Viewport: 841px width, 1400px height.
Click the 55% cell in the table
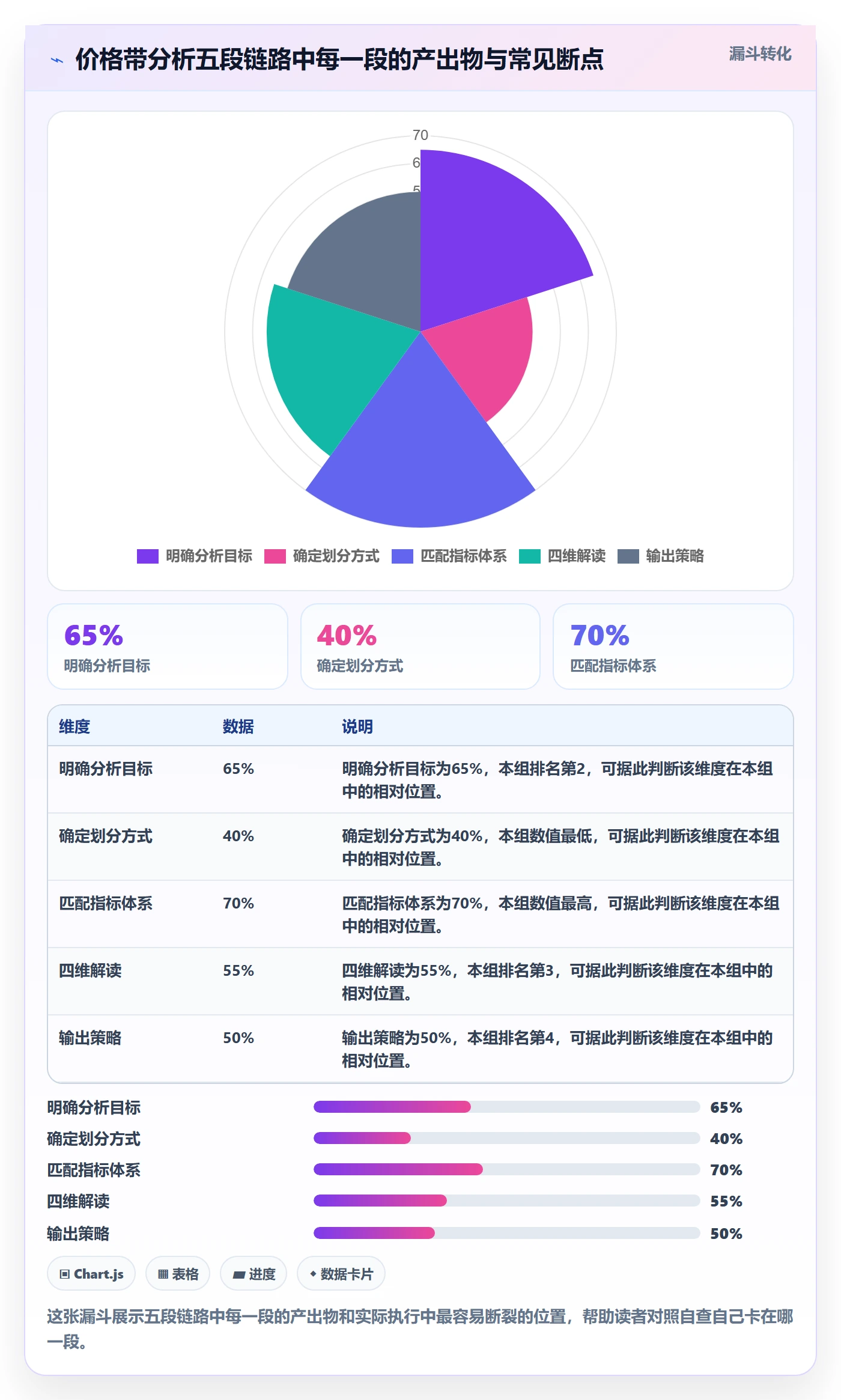[x=238, y=970]
